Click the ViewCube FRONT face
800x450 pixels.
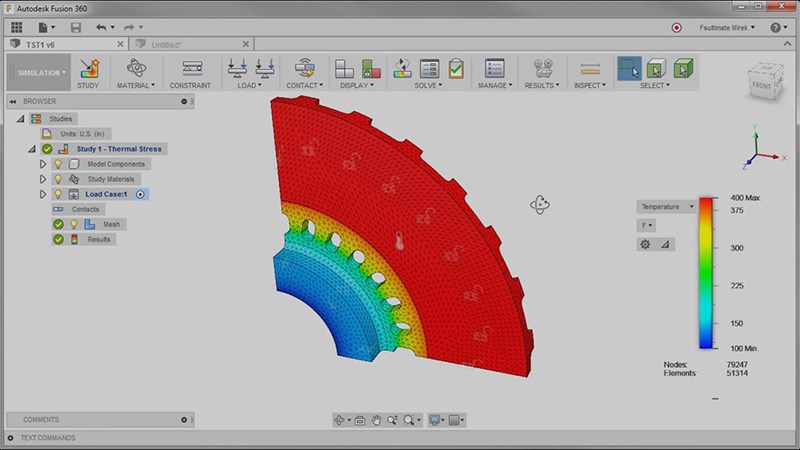pos(762,85)
